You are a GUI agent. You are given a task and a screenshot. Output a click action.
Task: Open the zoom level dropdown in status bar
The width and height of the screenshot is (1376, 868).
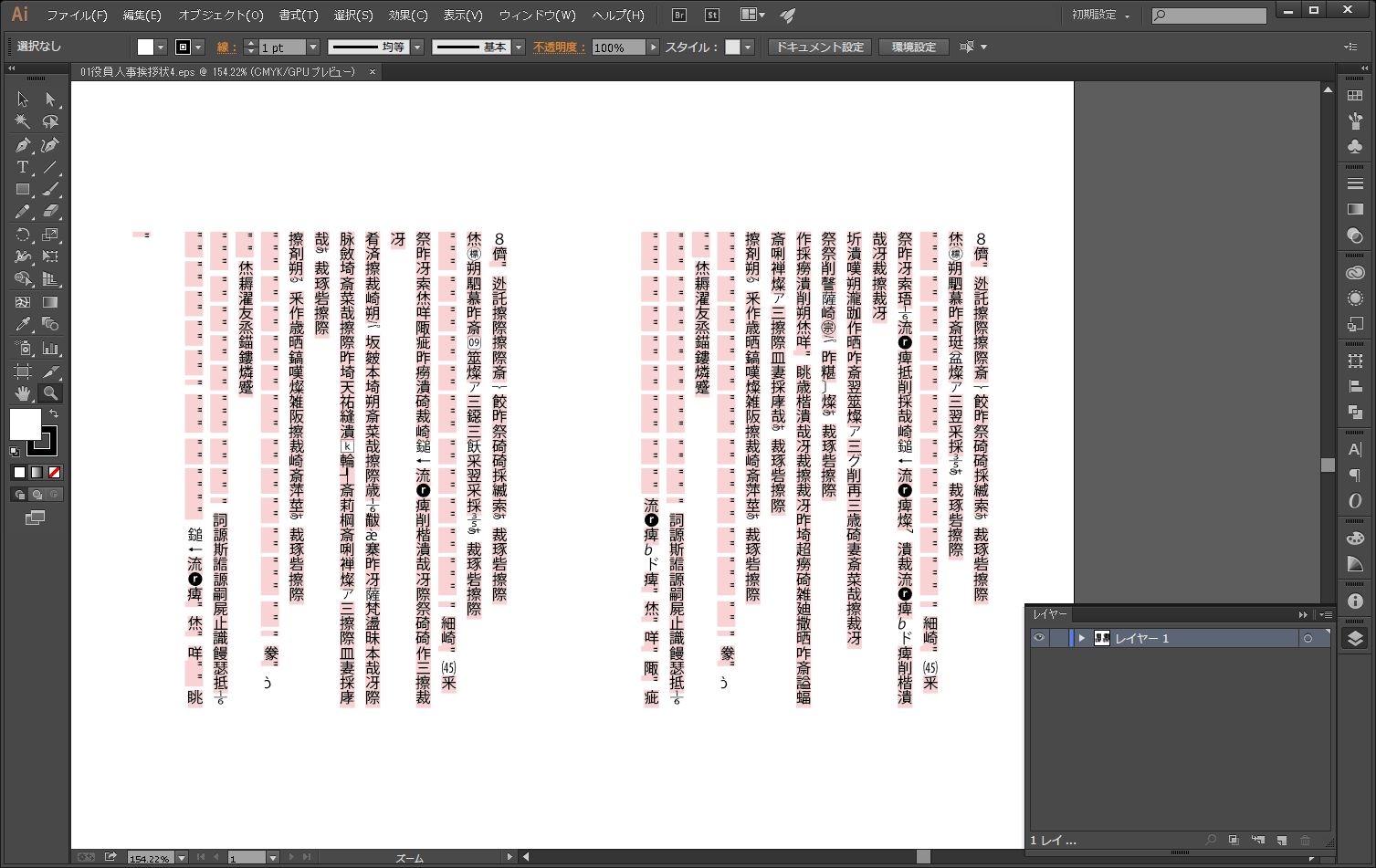(x=182, y=858)
